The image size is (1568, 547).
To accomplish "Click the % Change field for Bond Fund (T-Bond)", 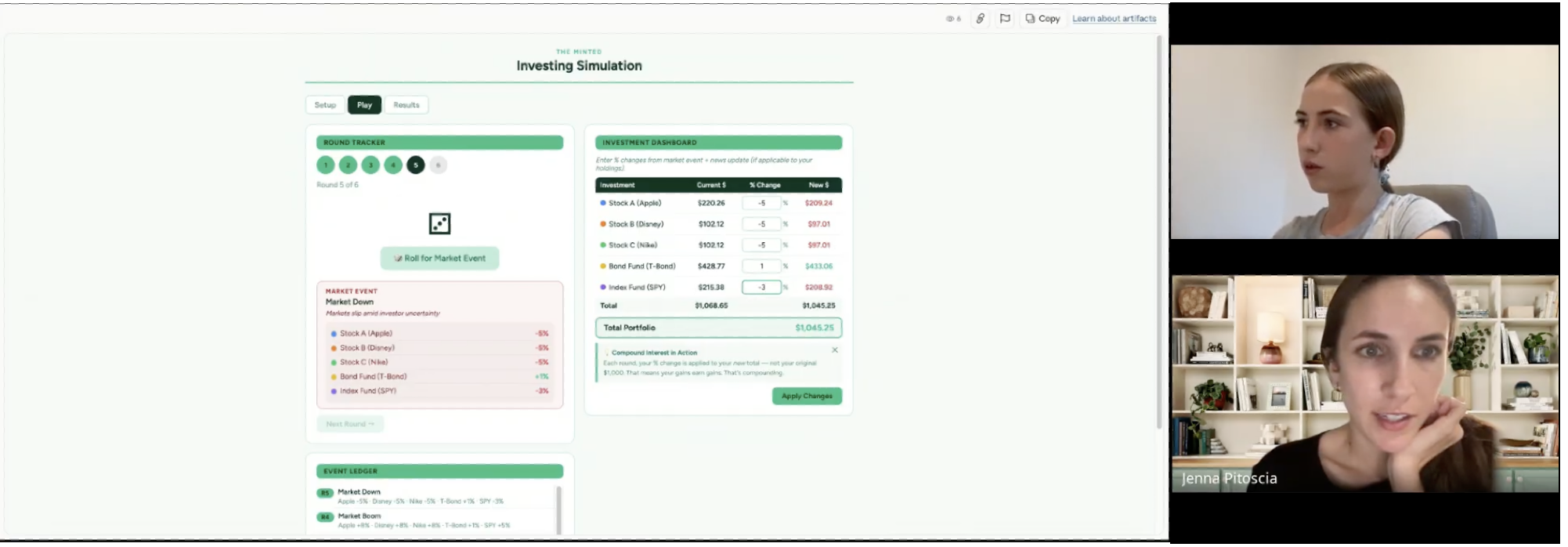I will 761,266.
